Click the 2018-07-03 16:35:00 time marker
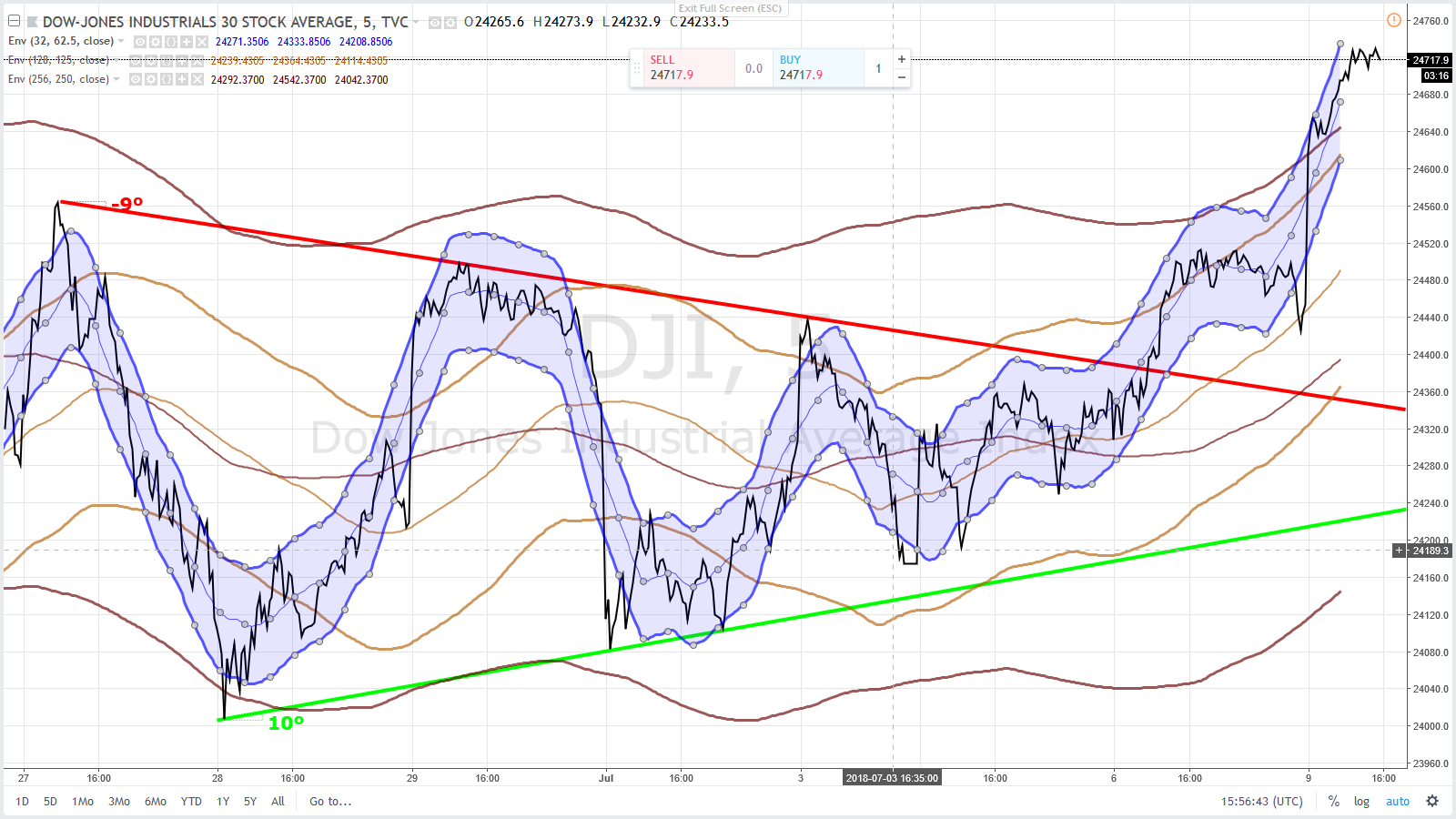Image resolution: width=1456 pixels, height=819 pixels. (892, 778)
